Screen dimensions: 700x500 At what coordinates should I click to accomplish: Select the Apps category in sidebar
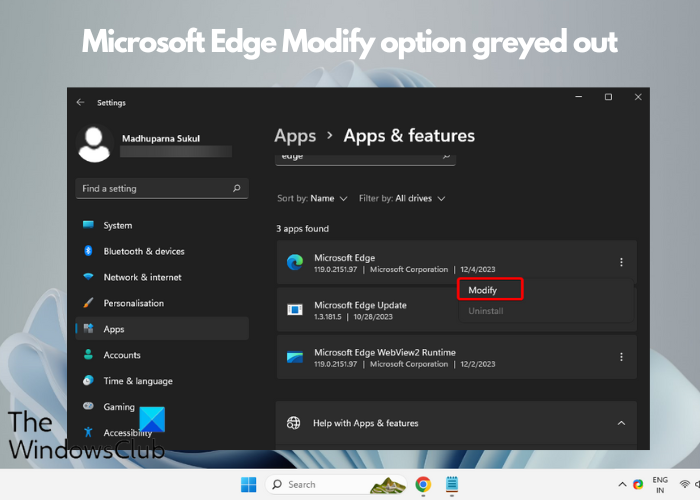(x=162, y=329)
